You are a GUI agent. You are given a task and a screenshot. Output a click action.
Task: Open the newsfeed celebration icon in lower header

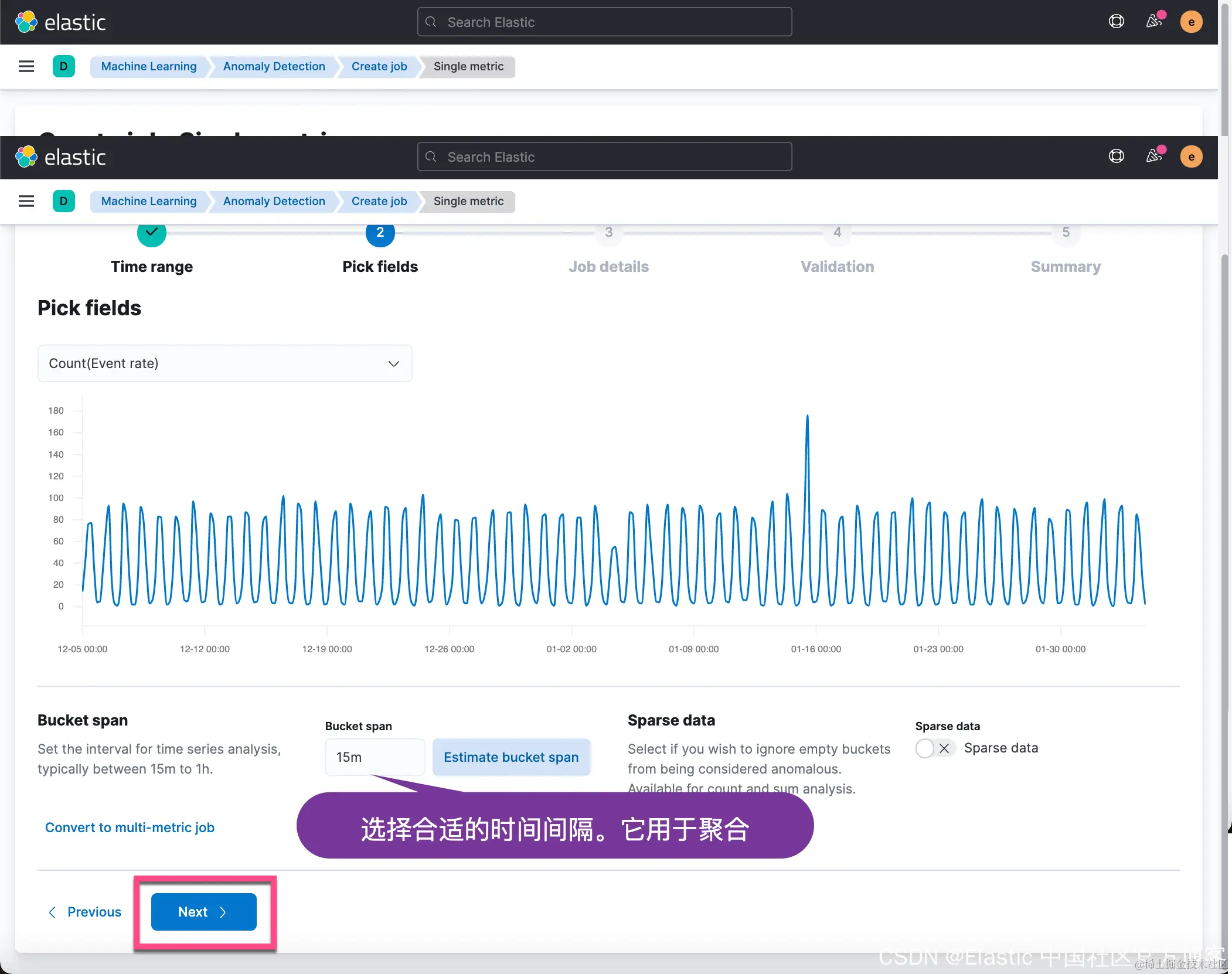tap(1154, 156)
